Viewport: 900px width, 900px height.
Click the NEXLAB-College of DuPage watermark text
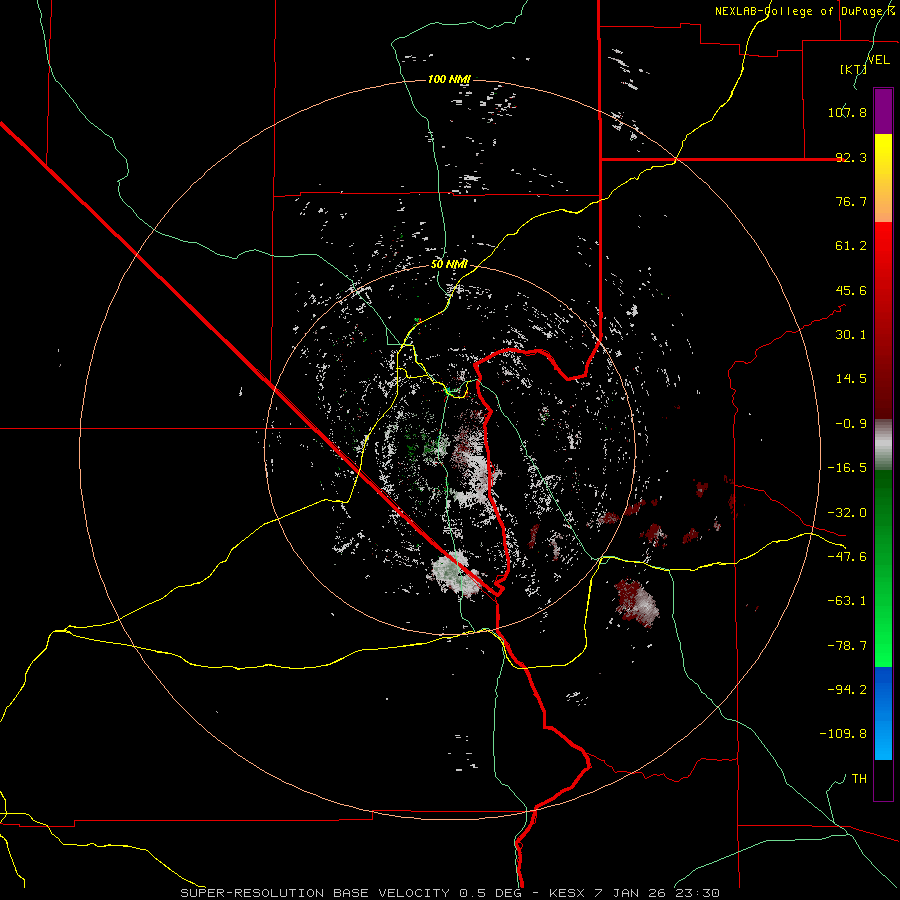point(805,11)
